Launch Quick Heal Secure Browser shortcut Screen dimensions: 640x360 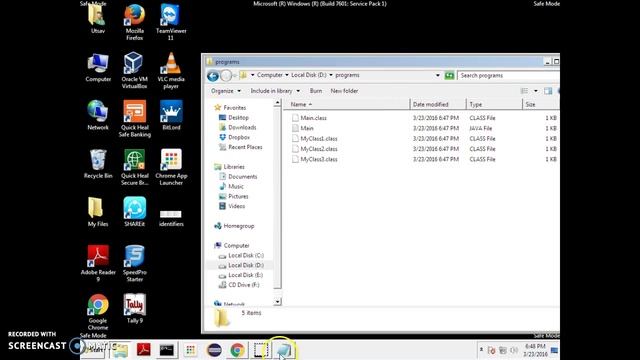tap(134, 167)
